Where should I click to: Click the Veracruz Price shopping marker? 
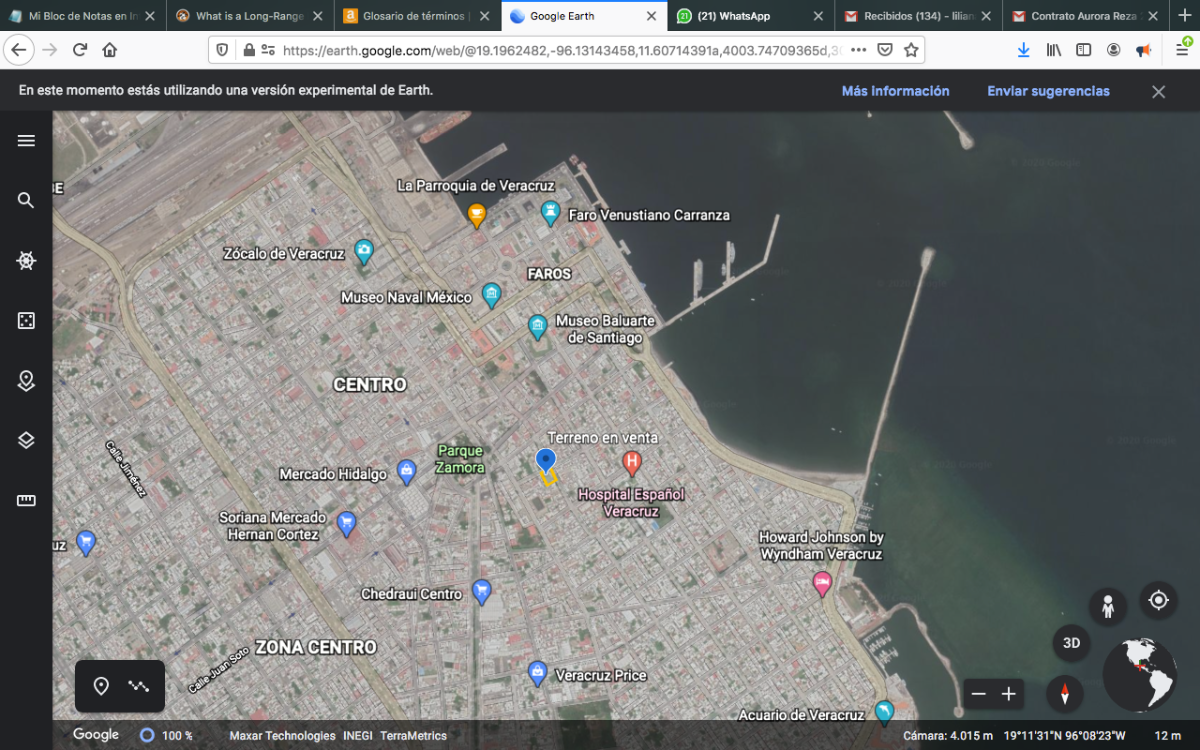tap(537, 673)
